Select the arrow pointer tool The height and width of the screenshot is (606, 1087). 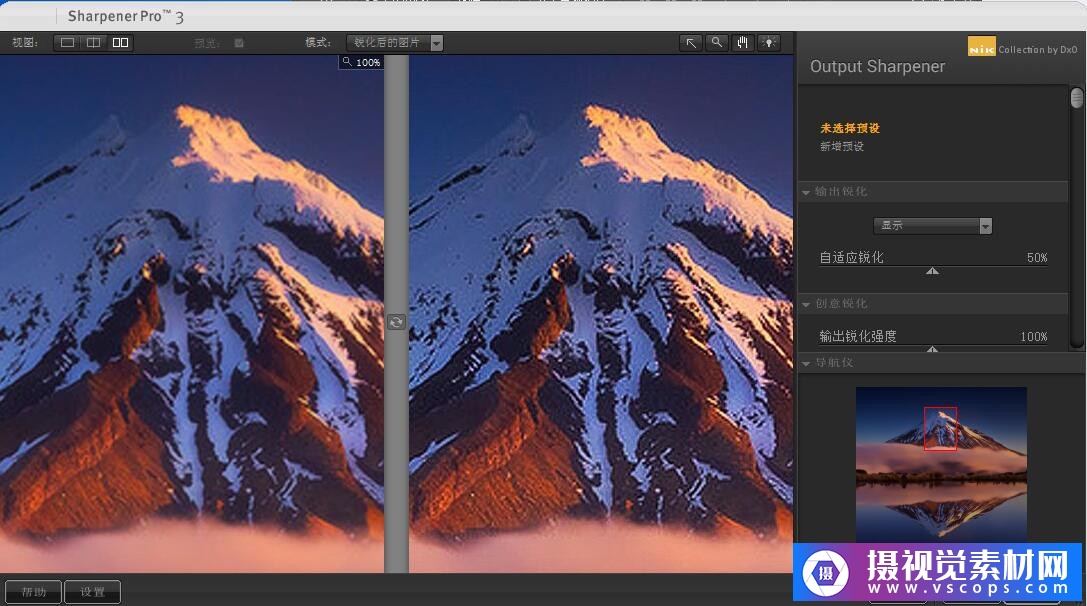[x=690, y=43]
